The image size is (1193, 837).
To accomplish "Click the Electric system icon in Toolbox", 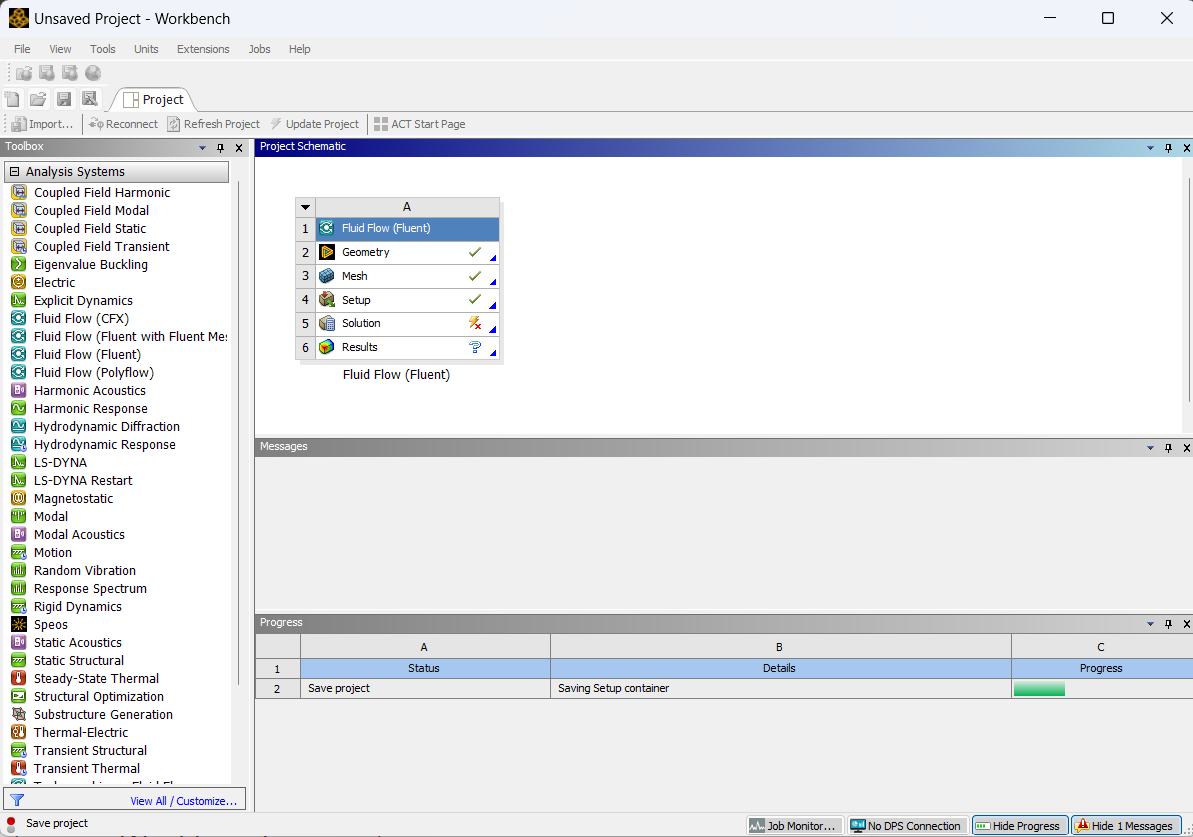I will pyautogui.click(x=19, y=282).
